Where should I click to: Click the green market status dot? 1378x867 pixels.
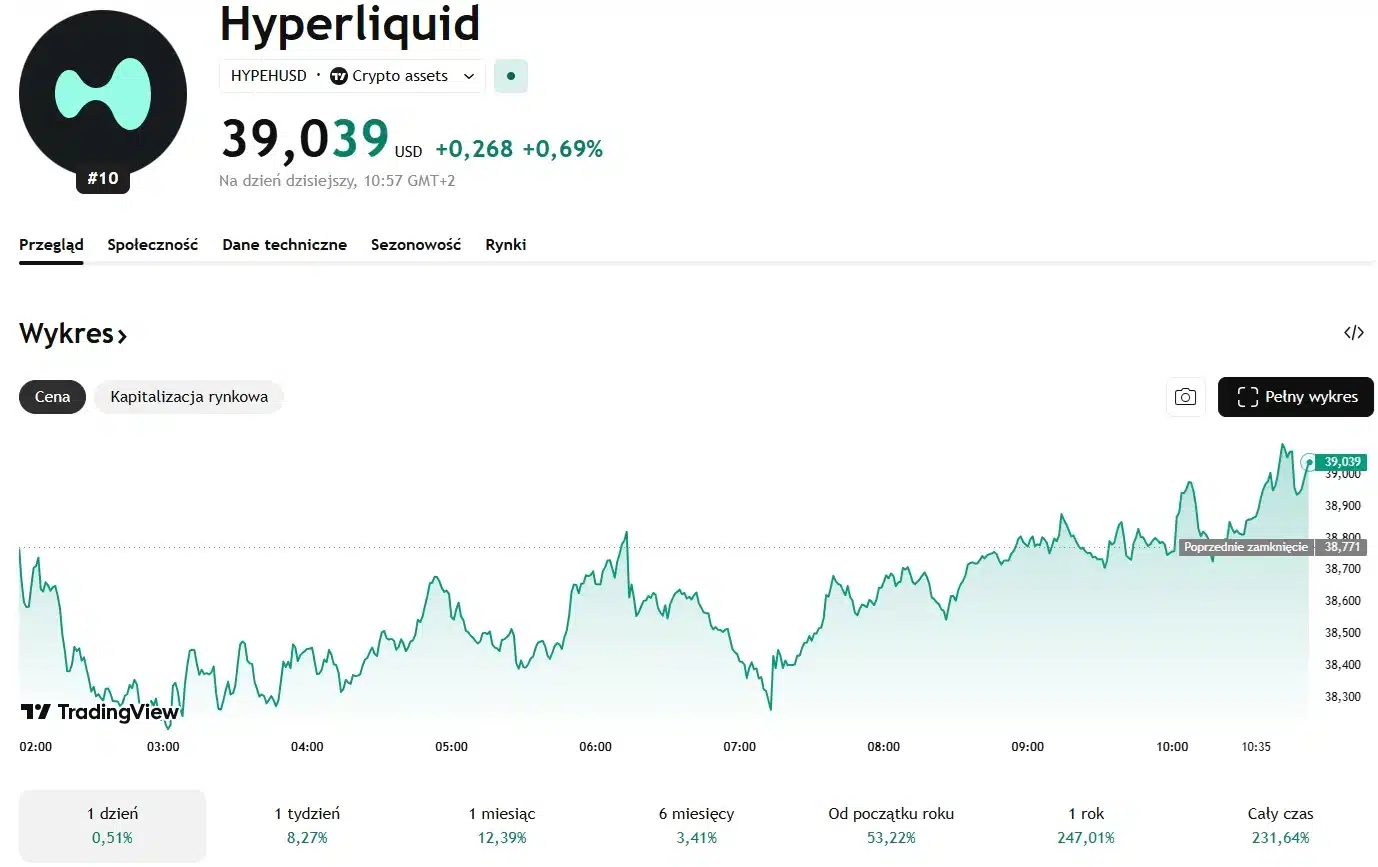pyautogui.click(x=511, y=76)
